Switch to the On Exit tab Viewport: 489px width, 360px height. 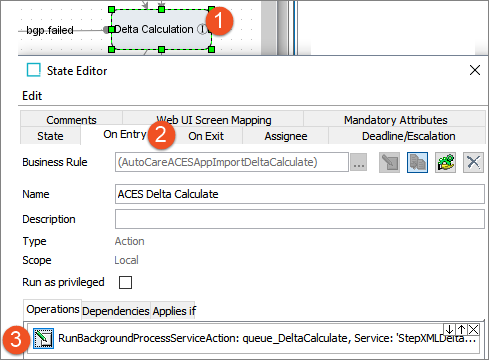click(x=206, y=136)
